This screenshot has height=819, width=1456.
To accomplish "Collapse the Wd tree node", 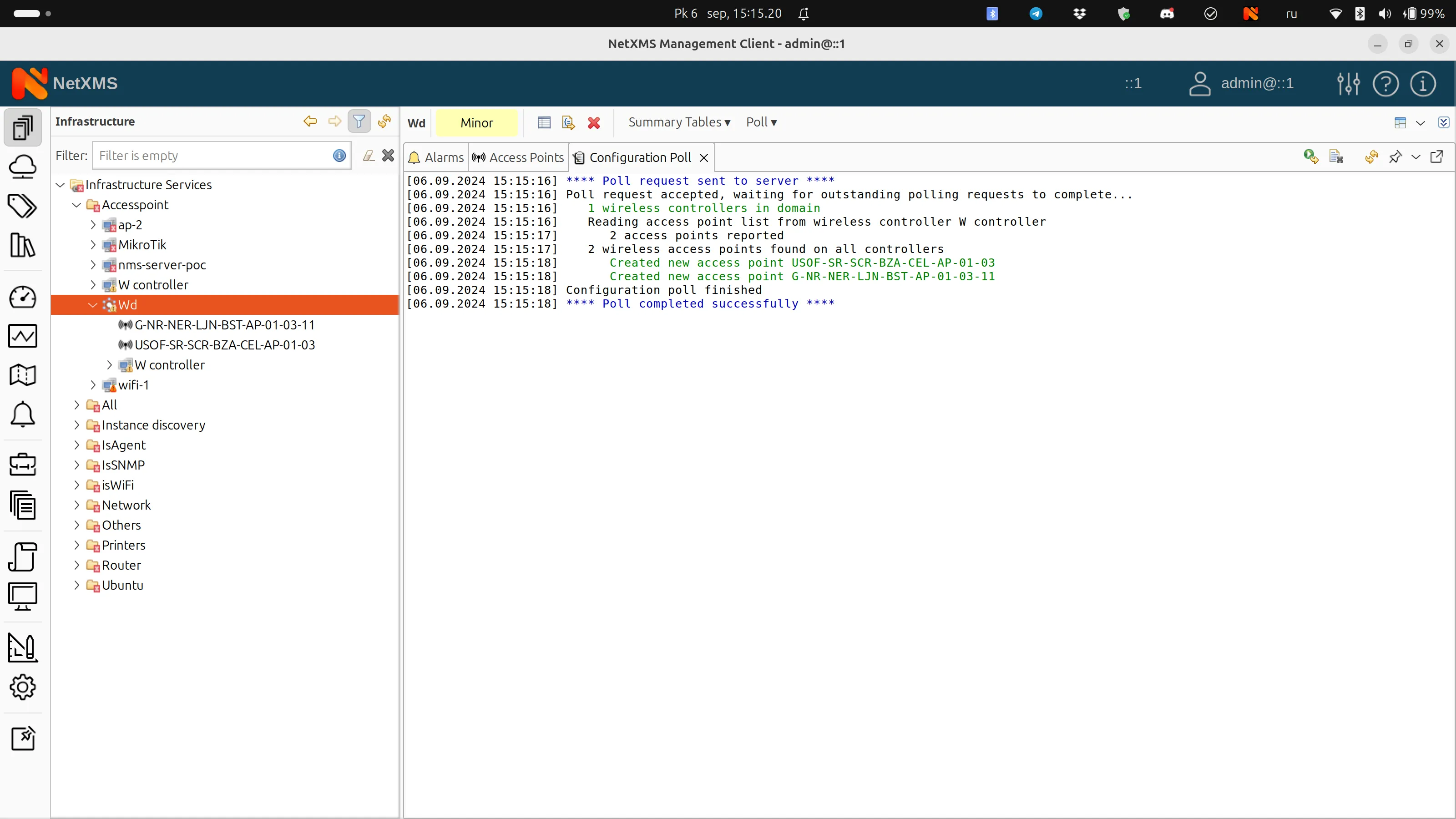I will (x=93, y=305).
